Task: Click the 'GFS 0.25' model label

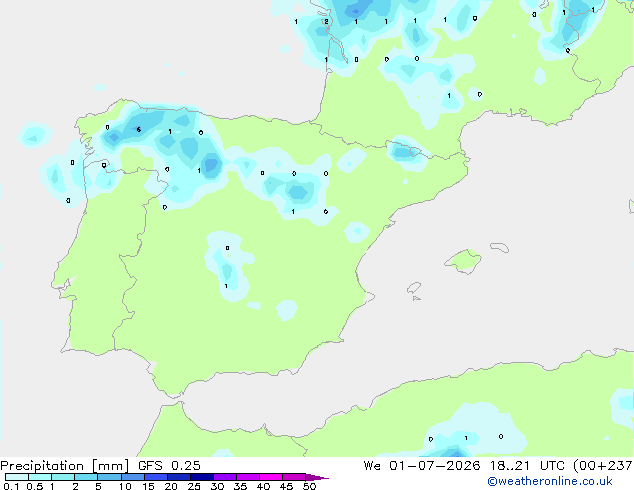Action: [x=169, y=466]
